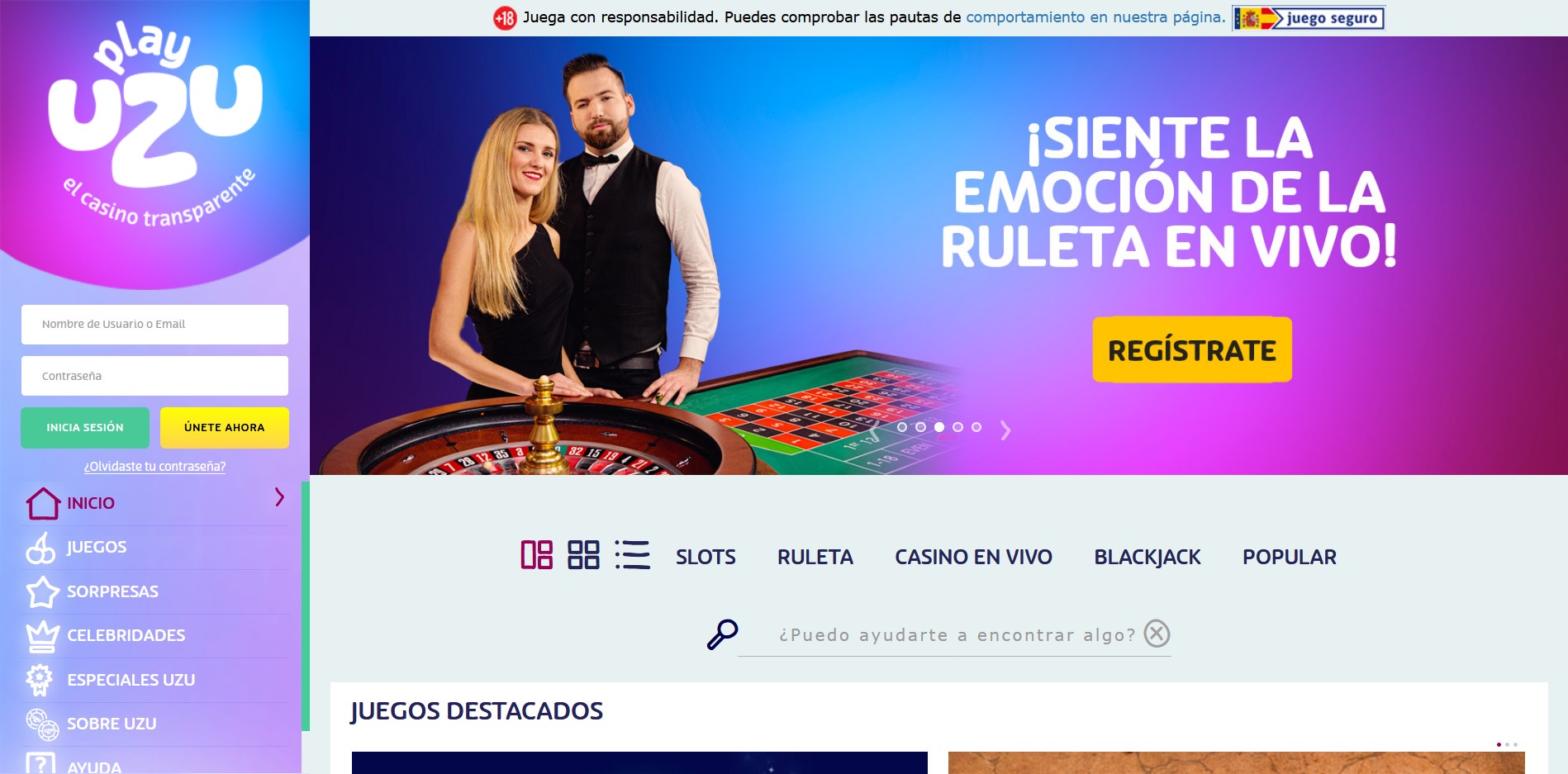Focus the Nombre de Usuario o Email field
Viewport: 1568px width, 774px height.
(x=154, y=325)
